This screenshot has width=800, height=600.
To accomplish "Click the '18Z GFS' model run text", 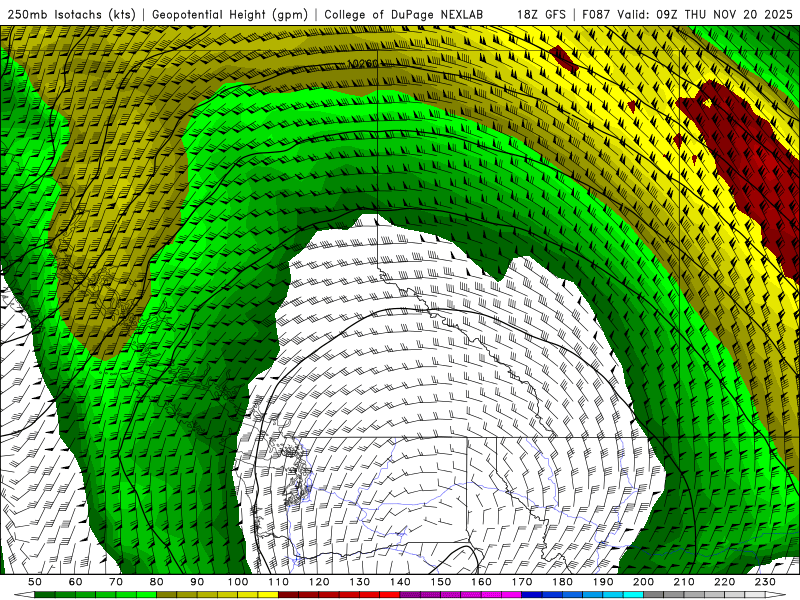I will coord(541,14).
